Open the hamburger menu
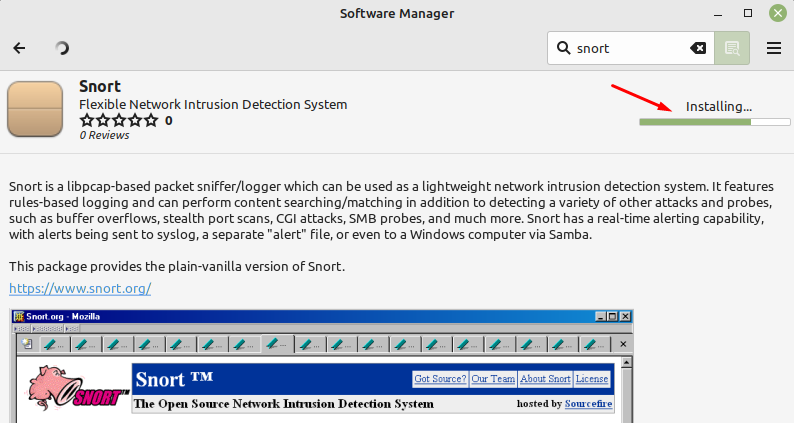 point(774,48)
